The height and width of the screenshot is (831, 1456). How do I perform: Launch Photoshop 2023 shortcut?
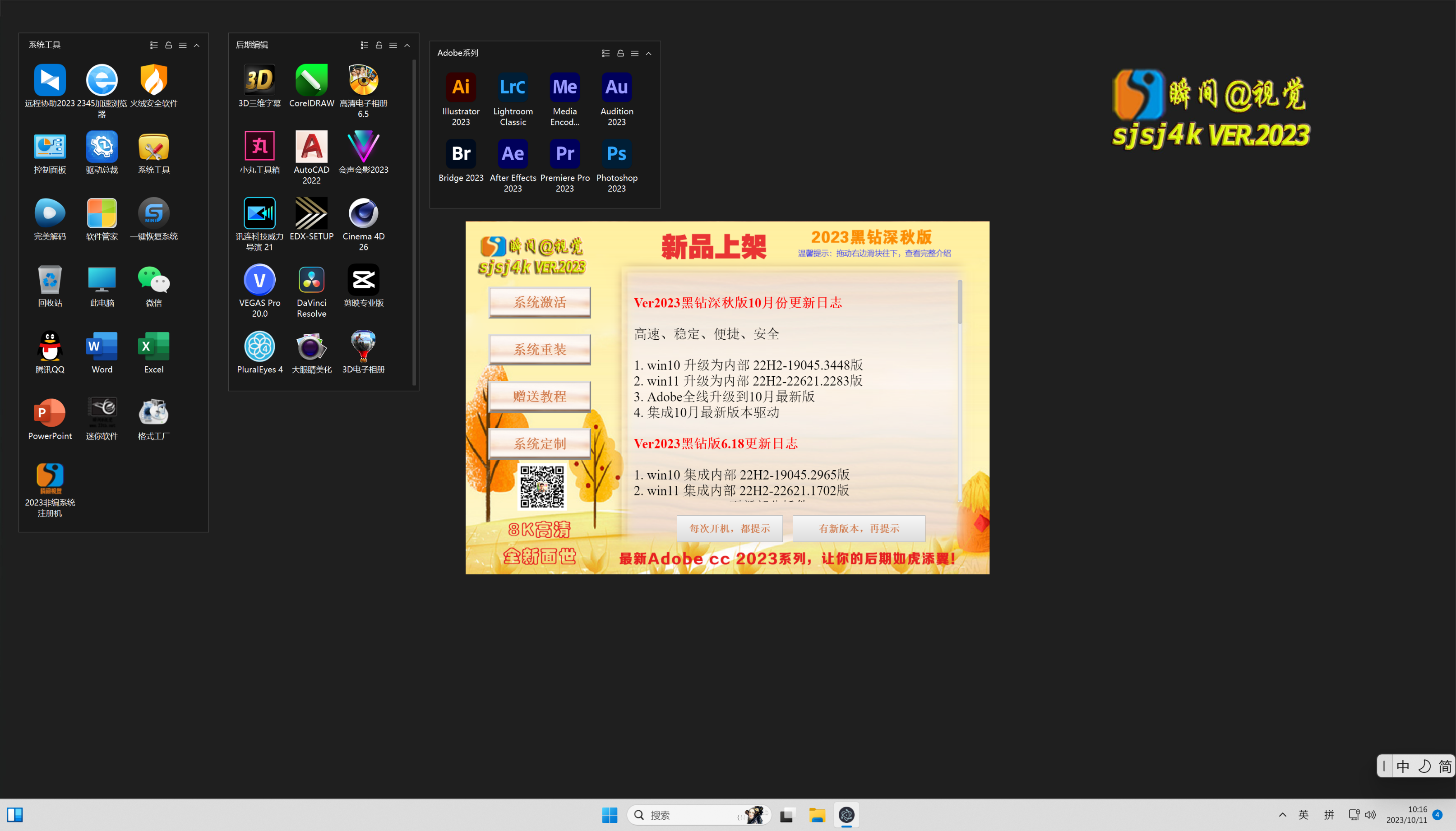pos(616,165)
